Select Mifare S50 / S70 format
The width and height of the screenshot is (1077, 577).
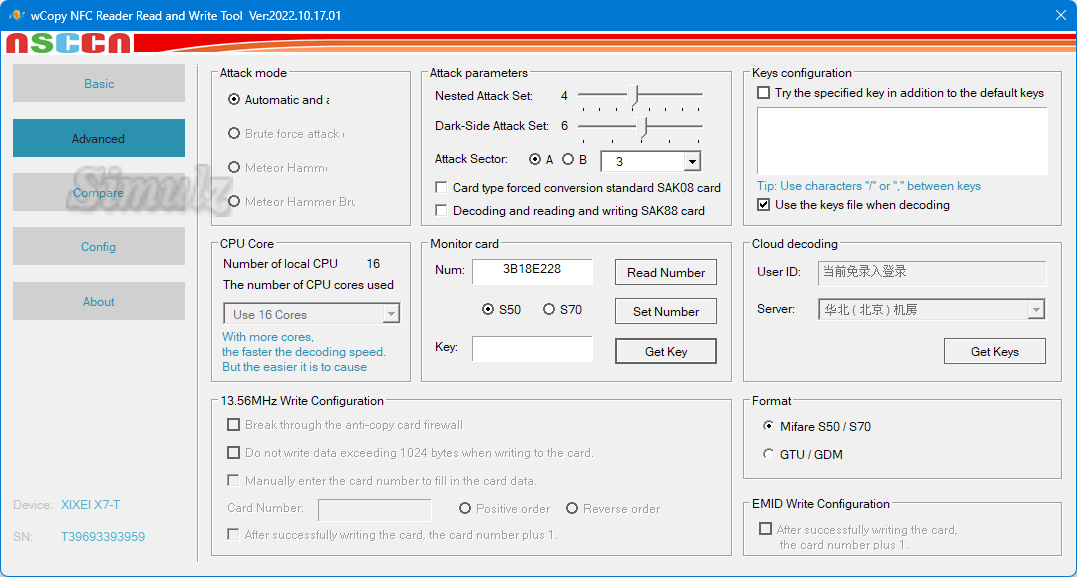click(x=769, y=426)
